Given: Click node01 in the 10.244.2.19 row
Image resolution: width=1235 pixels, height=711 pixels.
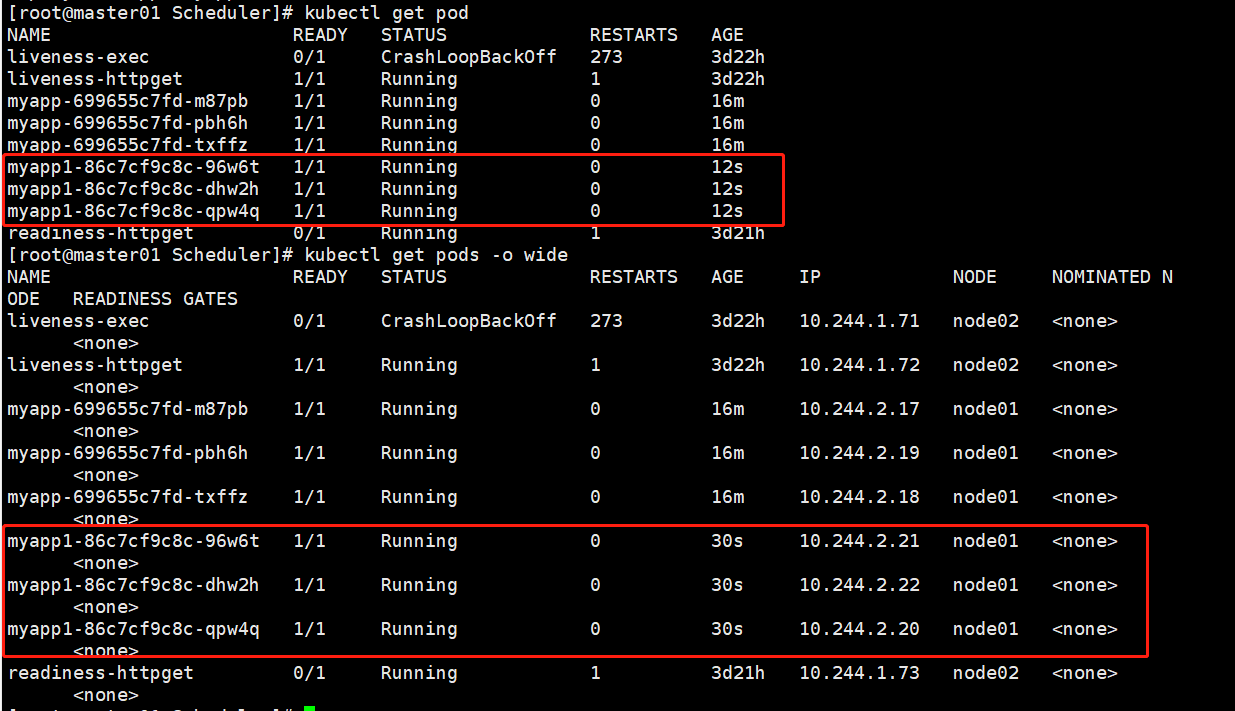Looking at the screenshot, I should [x=985, y=453].
